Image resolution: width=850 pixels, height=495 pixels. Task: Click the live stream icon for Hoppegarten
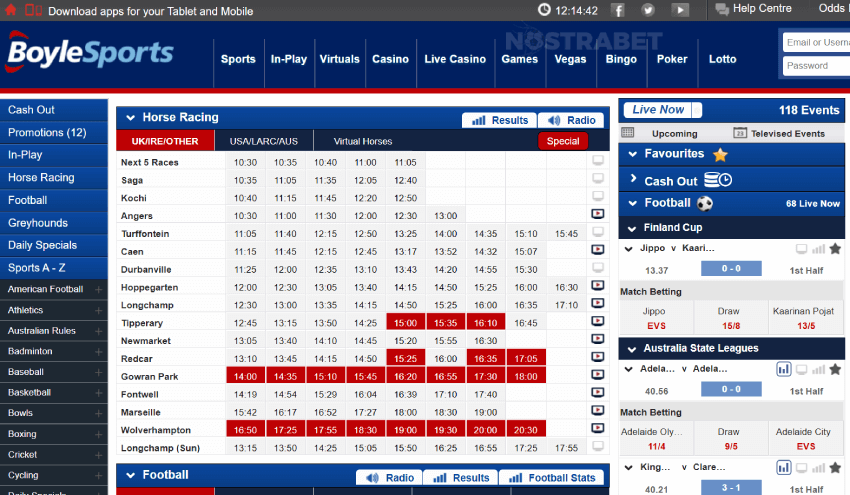pyautogui.click(x=597, y=286)
